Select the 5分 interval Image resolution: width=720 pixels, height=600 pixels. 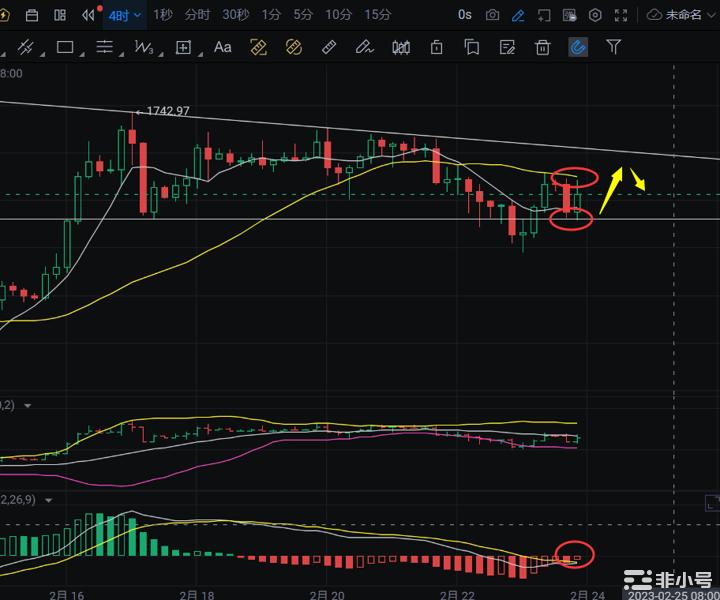click(x=303, y=15)
